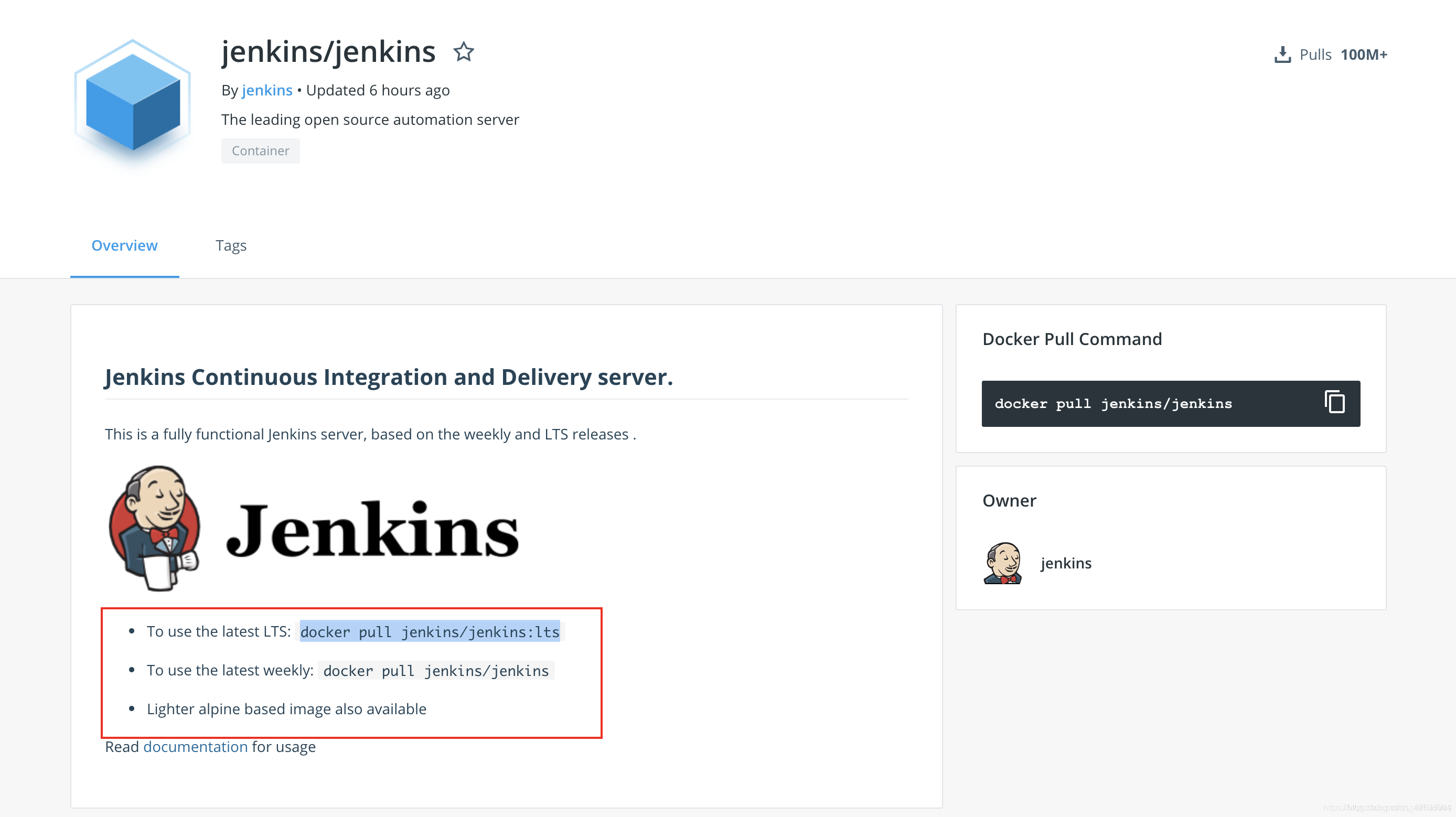Viewport: 1456px width, 817px height.
Task: Click the 100M+ pulls count
Action: click(x=1364, y=55)
